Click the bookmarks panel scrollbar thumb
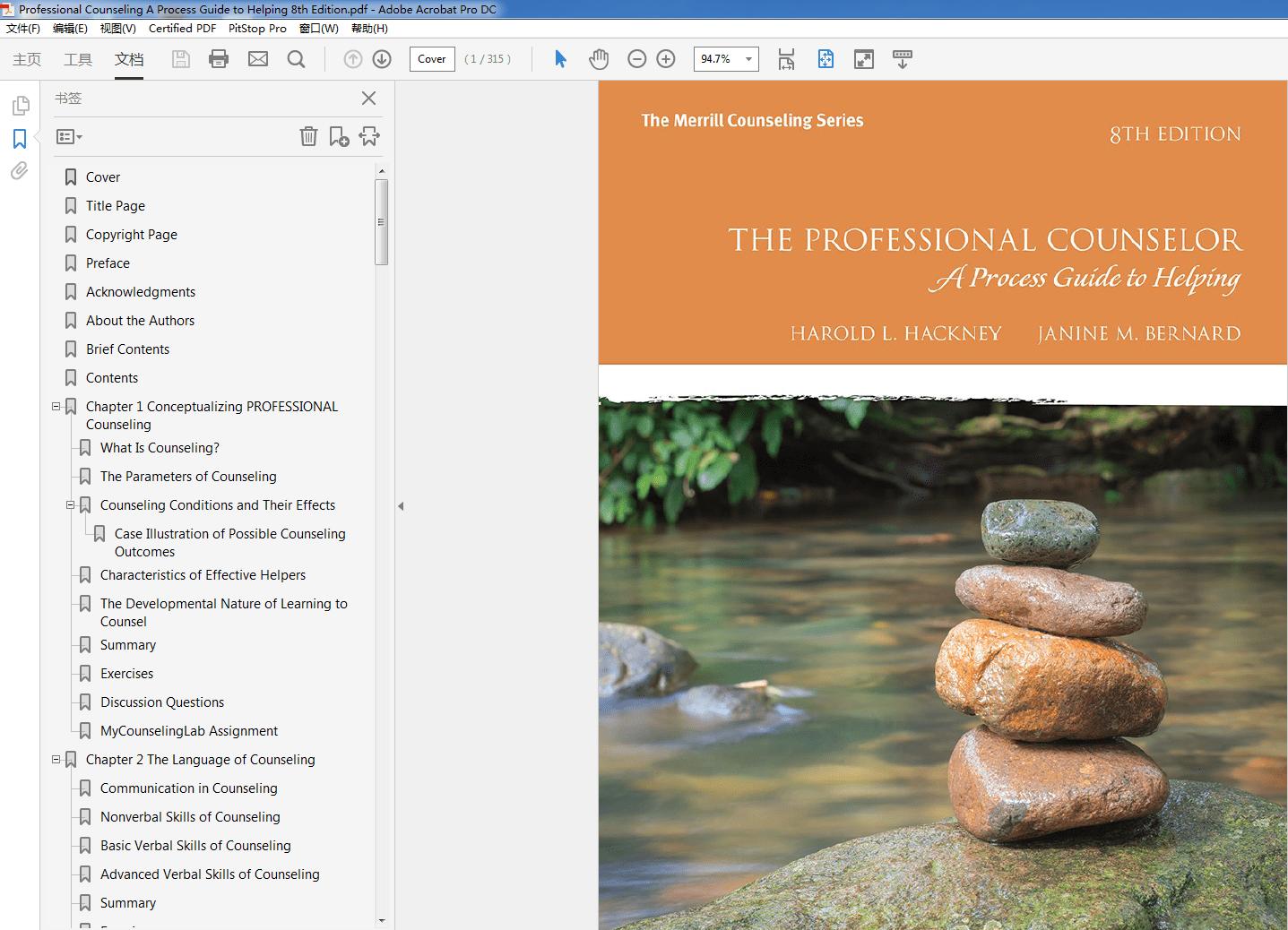The height and width of the screenshot is (930, 1288). [382, 222]
